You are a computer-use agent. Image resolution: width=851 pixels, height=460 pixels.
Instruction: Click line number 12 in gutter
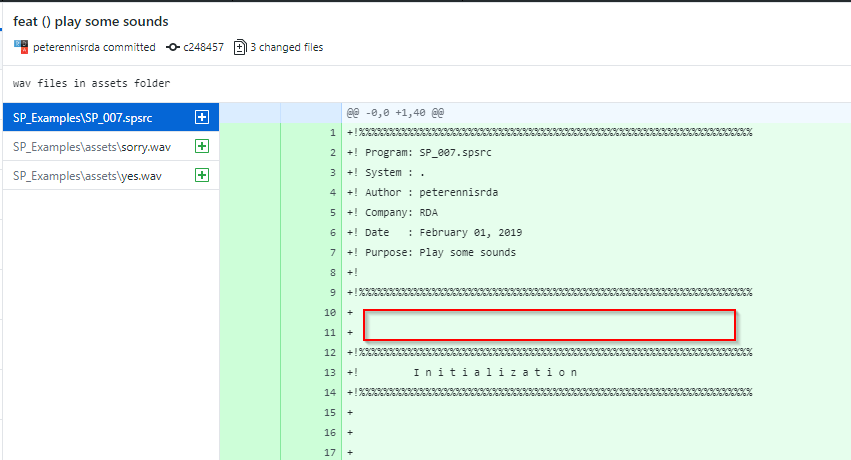[x=330, y=353]
